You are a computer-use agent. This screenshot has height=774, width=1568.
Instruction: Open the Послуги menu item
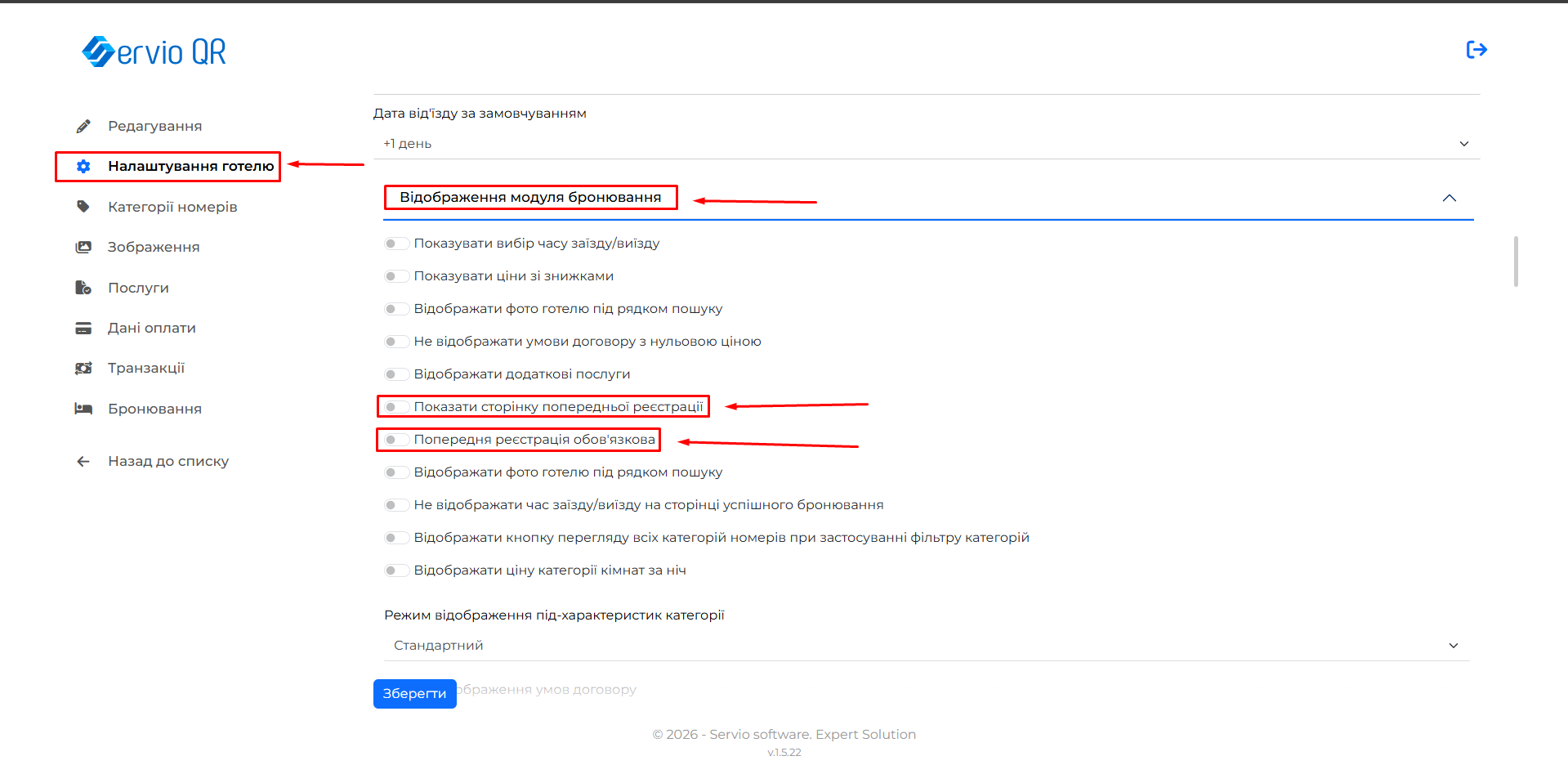pyautogui.click(x=138, y=288)
